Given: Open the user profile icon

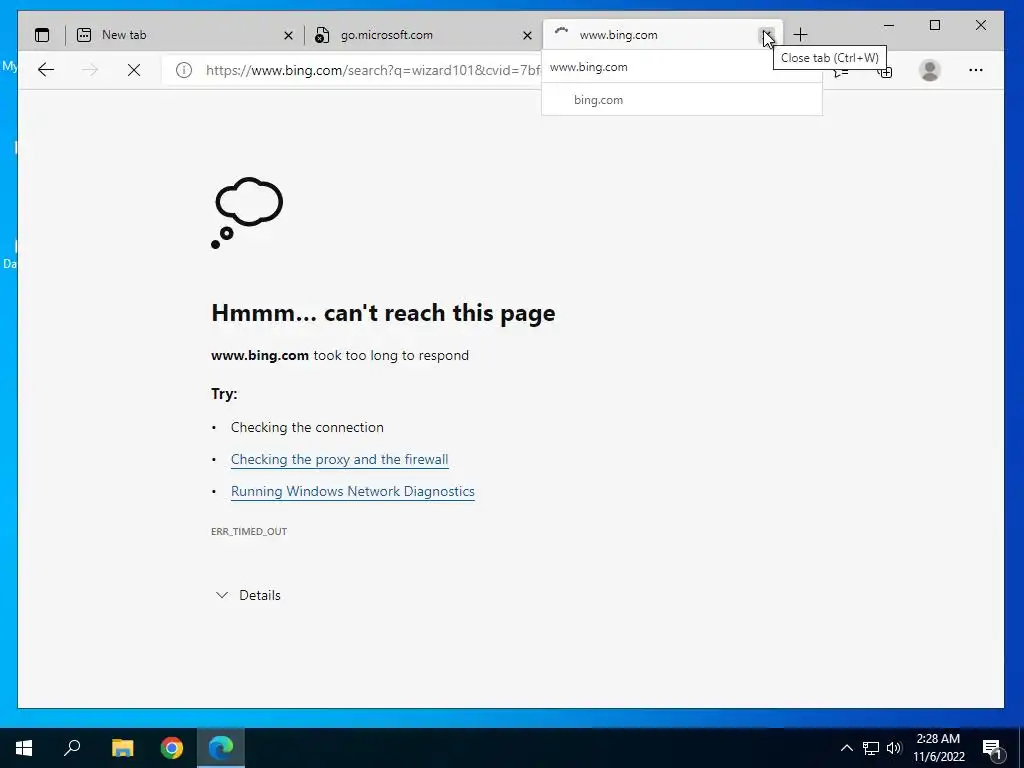Looking at the screenshot, I should [x=929, y=70].
